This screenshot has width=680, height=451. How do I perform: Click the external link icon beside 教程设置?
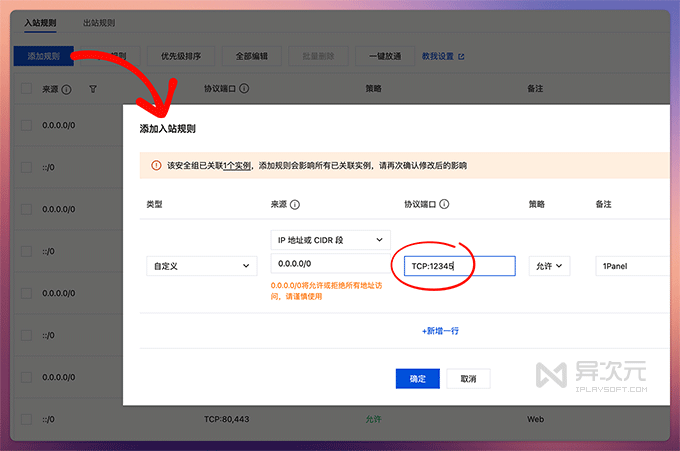pyautogui.click(x=460, y=56)
